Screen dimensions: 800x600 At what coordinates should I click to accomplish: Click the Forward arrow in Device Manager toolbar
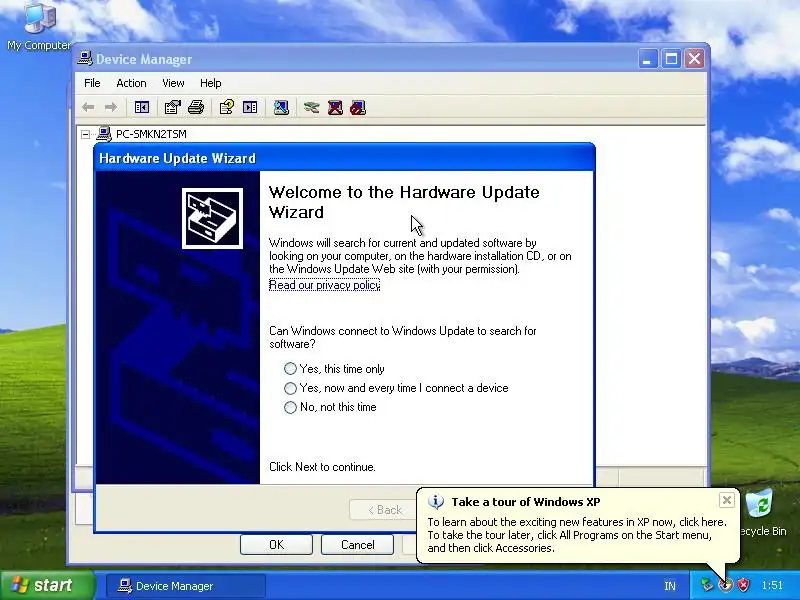pos(111,107)
